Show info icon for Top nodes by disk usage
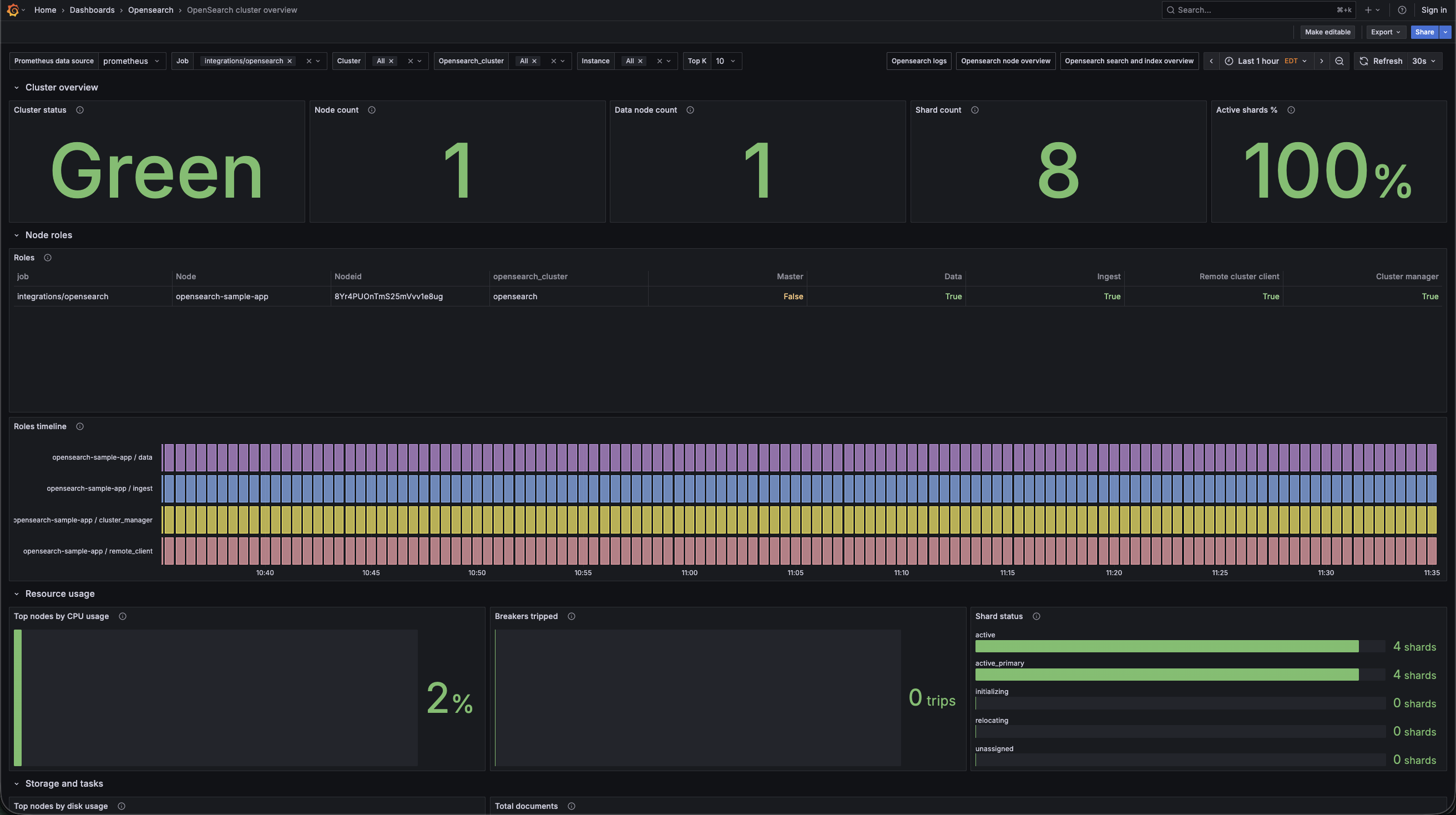 121,807
